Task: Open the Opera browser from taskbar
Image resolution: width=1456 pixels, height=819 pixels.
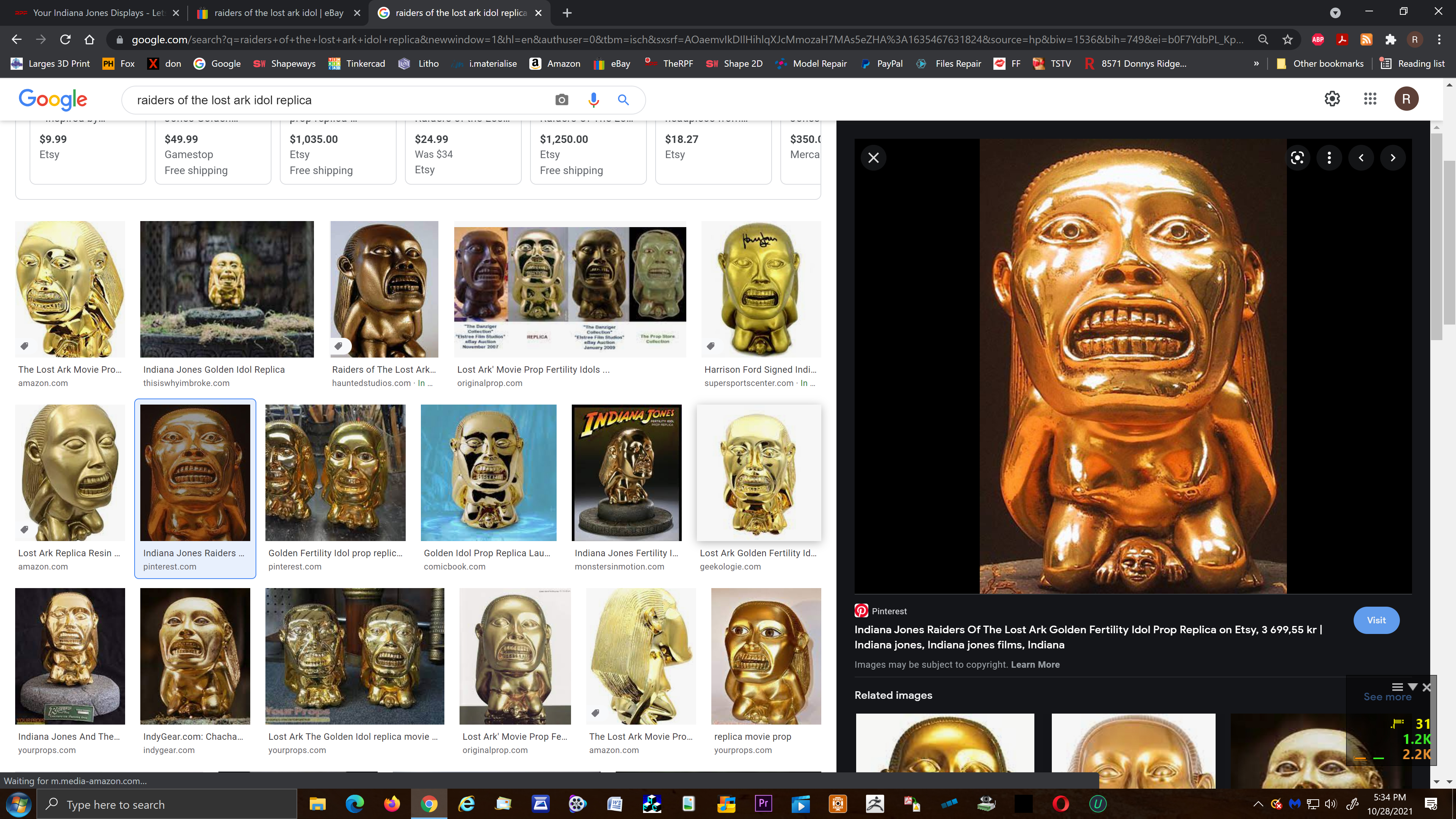Action: (1061, 804)
